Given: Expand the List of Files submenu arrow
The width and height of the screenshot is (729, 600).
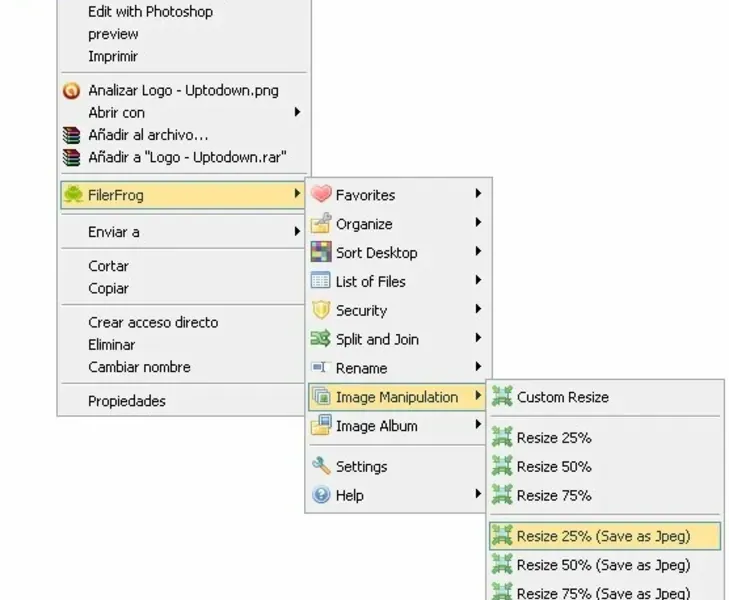Looking at the screenshot, I should pyautogui.click(x=479, y=281).
